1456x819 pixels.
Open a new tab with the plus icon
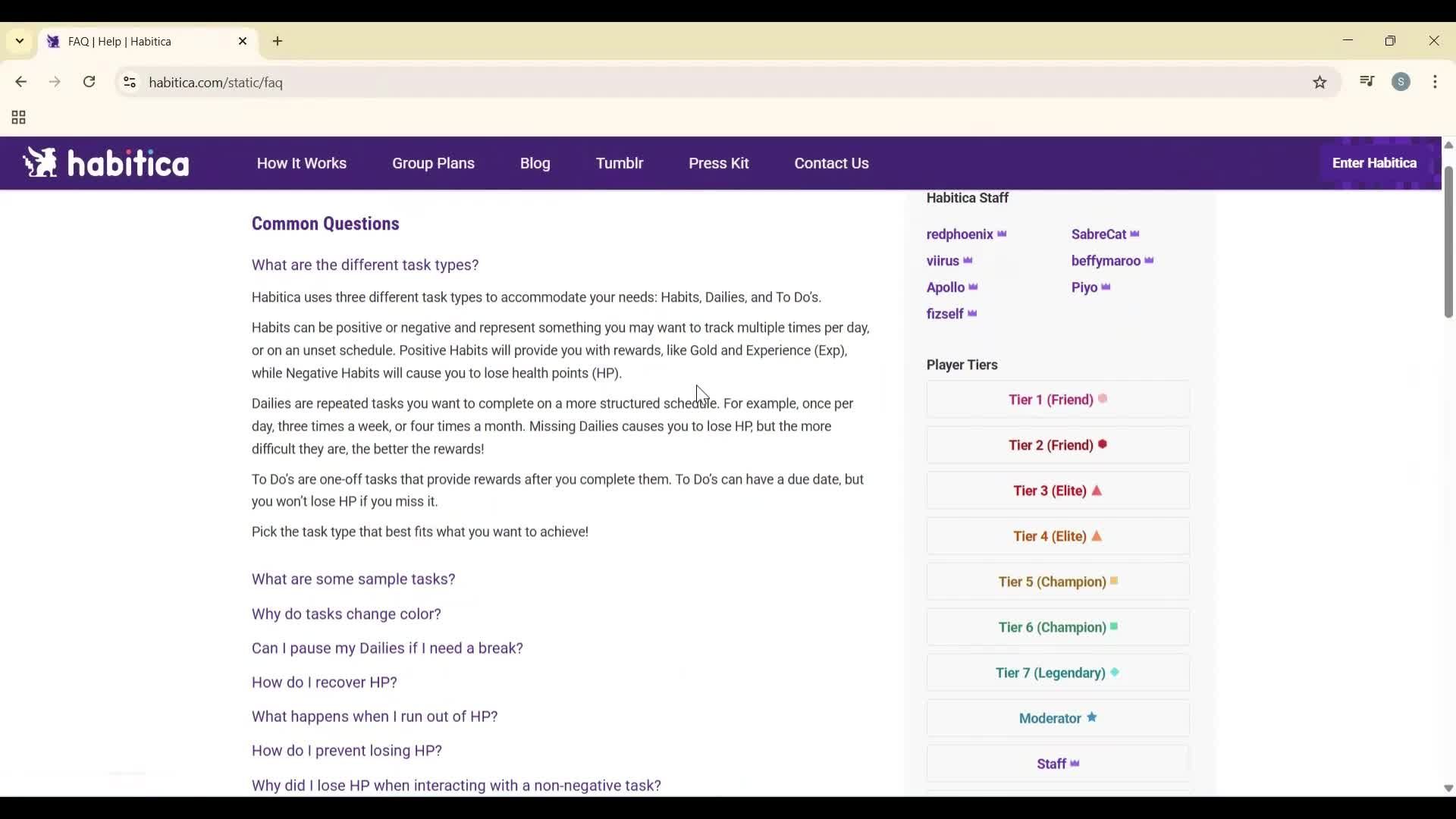point(278,42)
